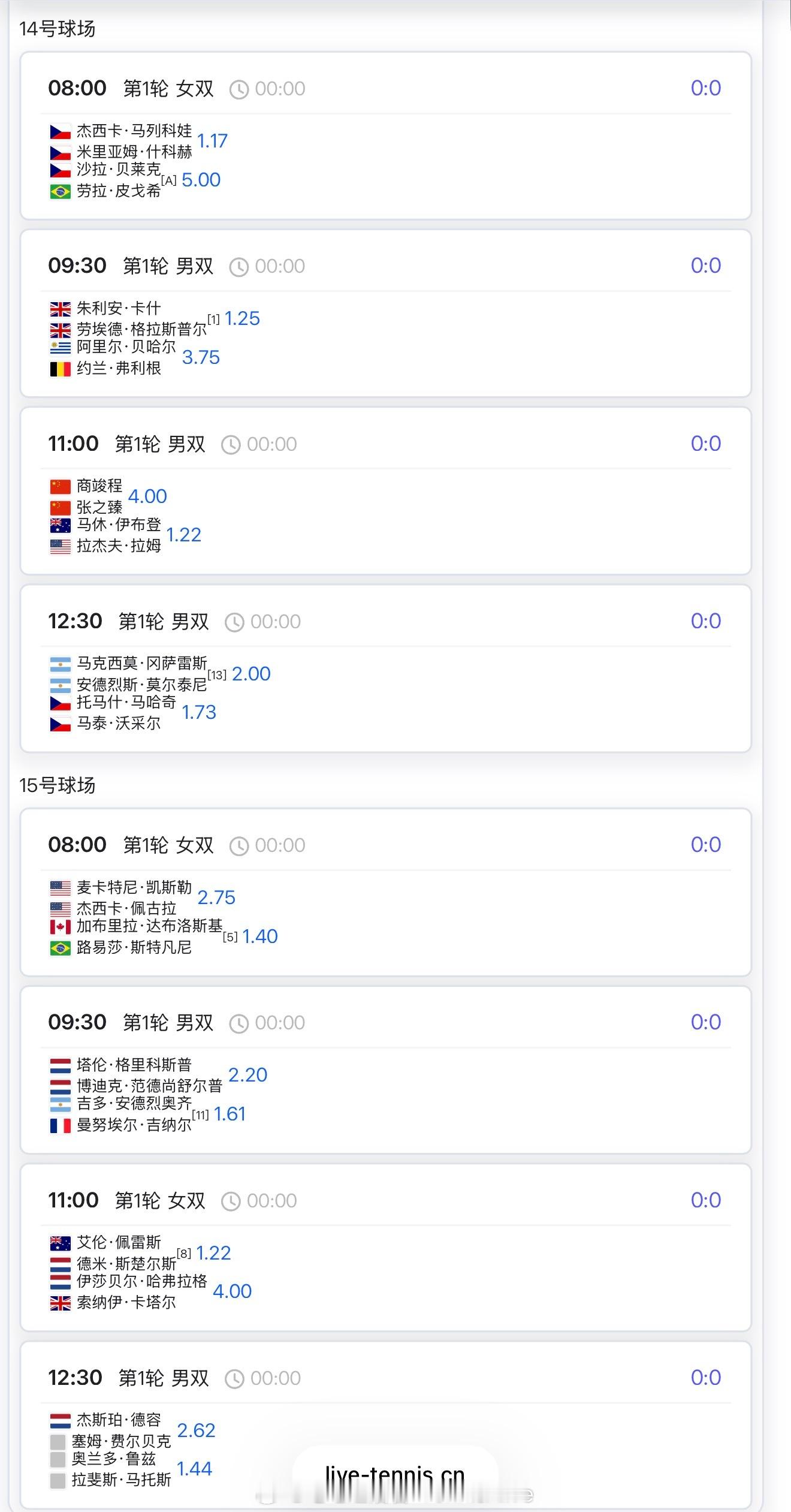This screenshot has width=791, height=1512.
Task: Select the 4.00 odds for 商竣程 and 张之臻
Action: coord(147,496)
